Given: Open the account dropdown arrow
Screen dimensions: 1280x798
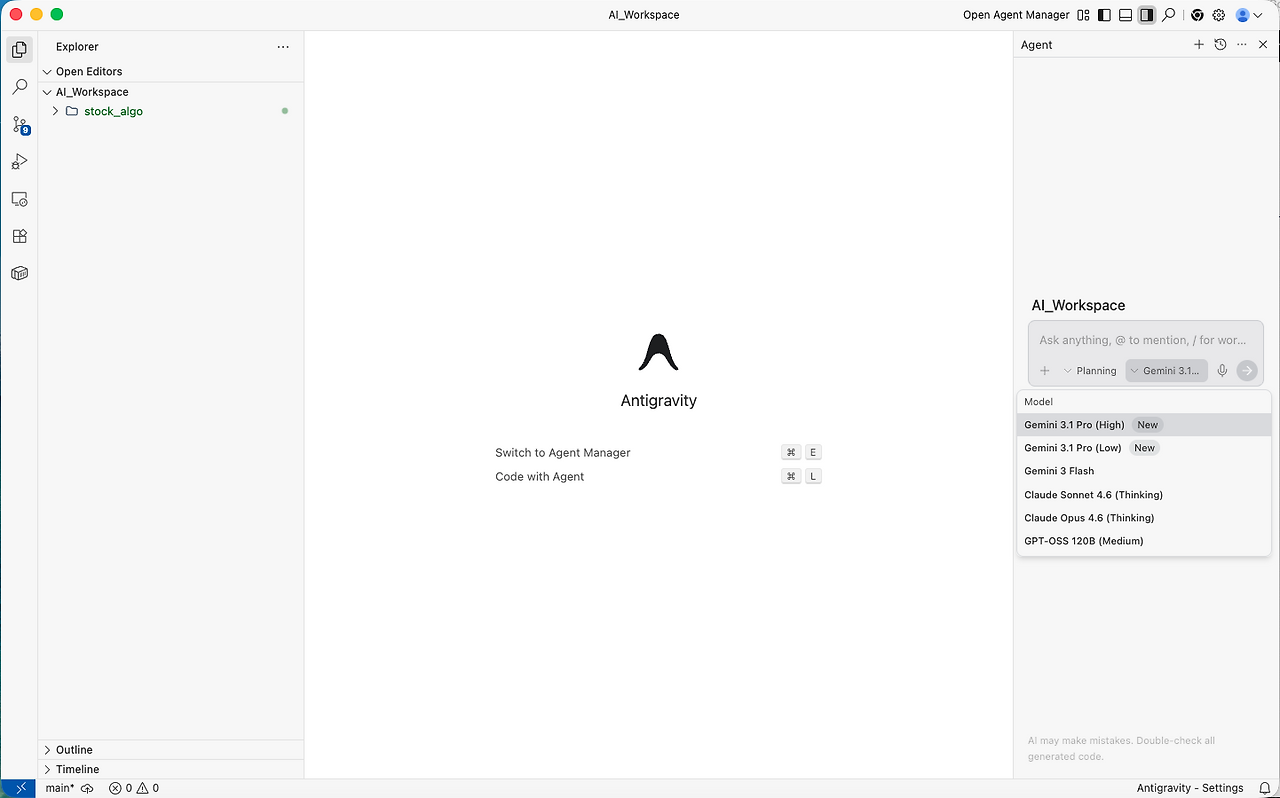Looking at the screenshot, I should [x=1257, y=15].
